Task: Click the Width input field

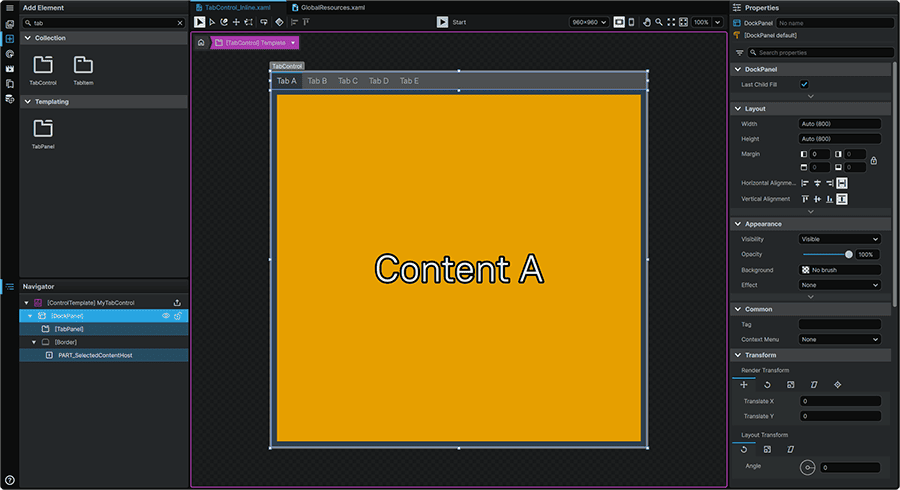Action: pyautogui.click(x=840, y=123)
